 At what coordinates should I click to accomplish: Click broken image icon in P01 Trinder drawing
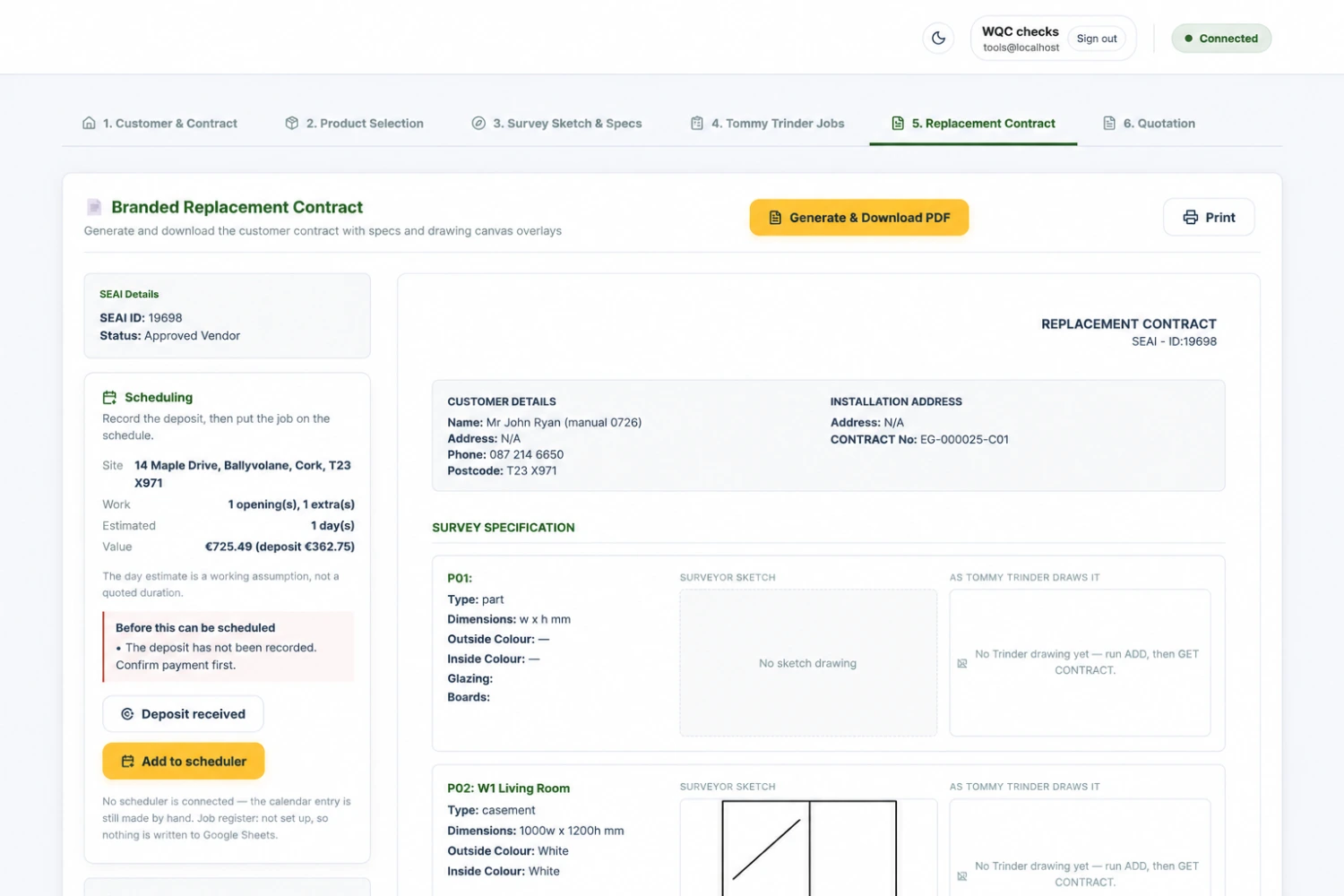(x=961, y=663)
